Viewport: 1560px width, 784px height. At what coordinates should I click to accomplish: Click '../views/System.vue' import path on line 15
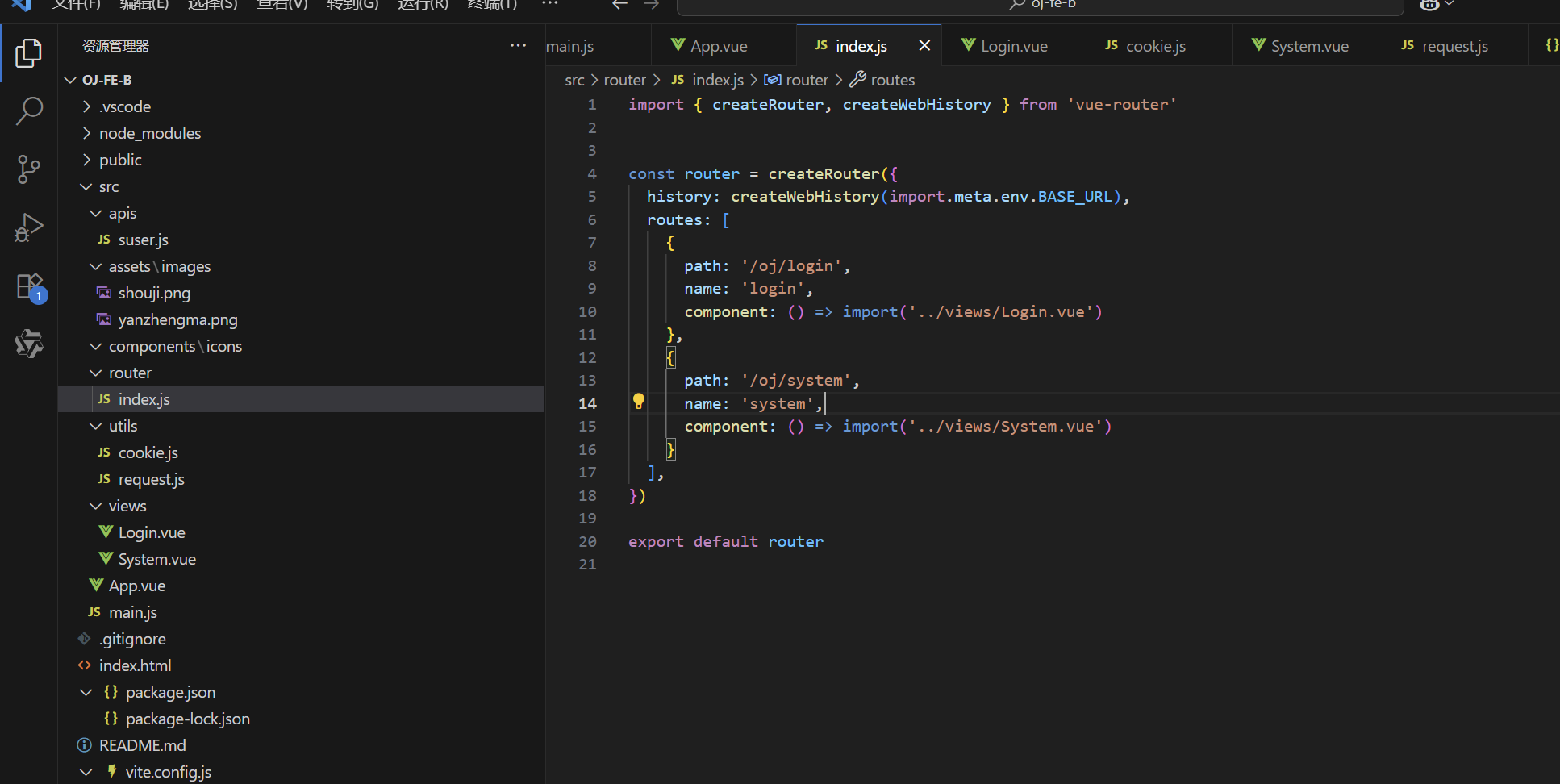pos(1006,426)
